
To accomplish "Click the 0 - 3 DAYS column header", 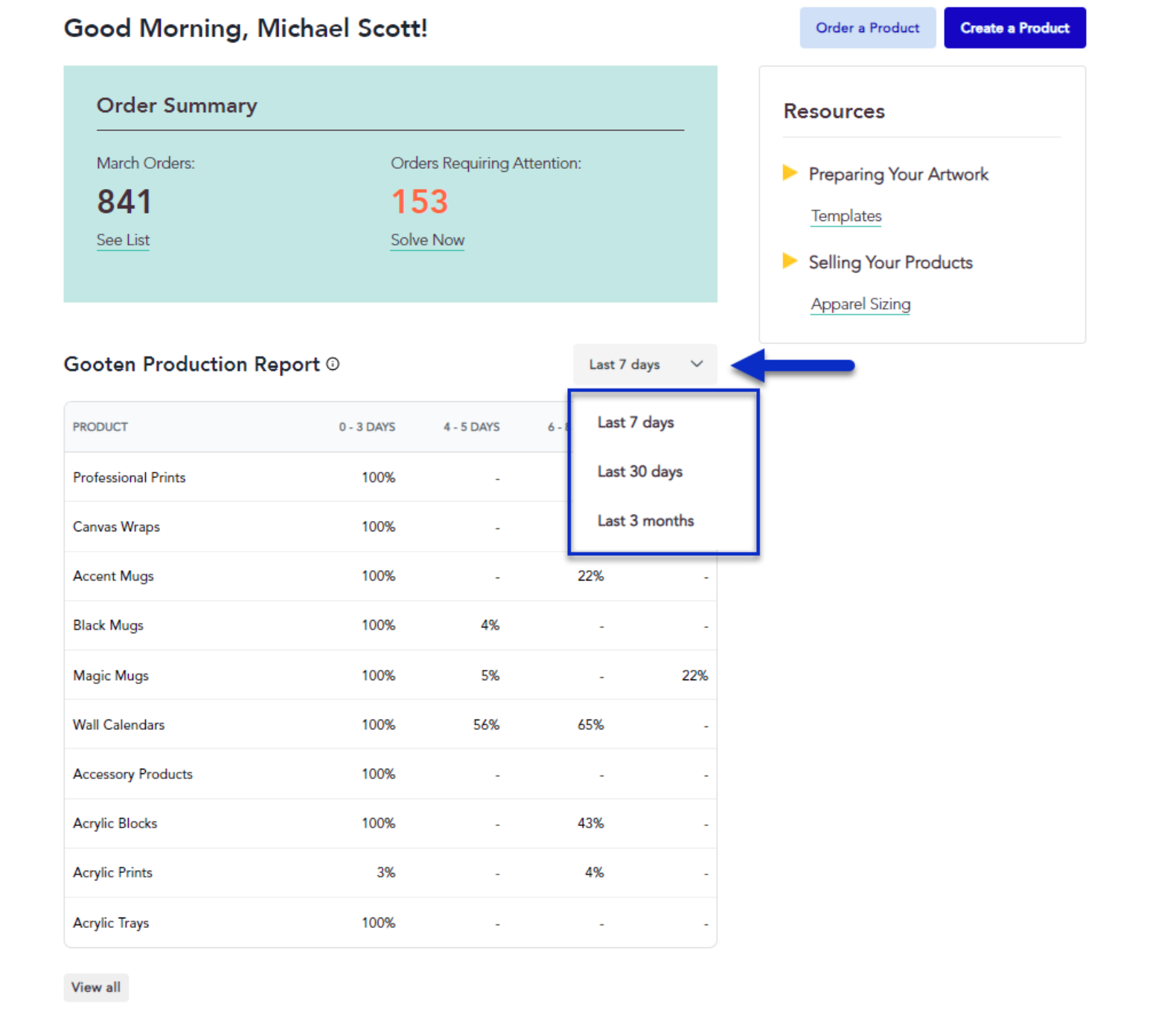I will 367,426.
